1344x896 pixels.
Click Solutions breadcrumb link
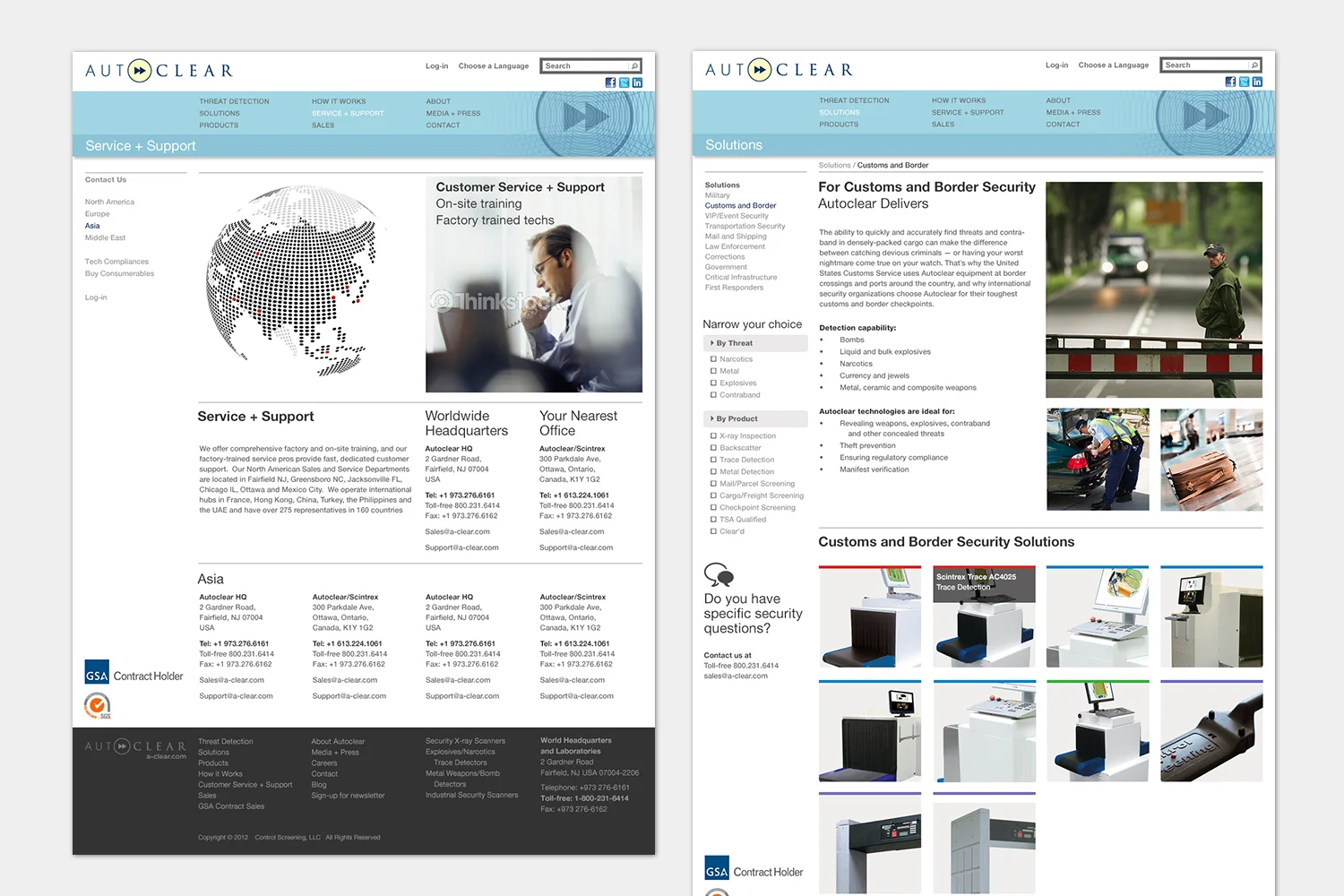pos(834,166)
